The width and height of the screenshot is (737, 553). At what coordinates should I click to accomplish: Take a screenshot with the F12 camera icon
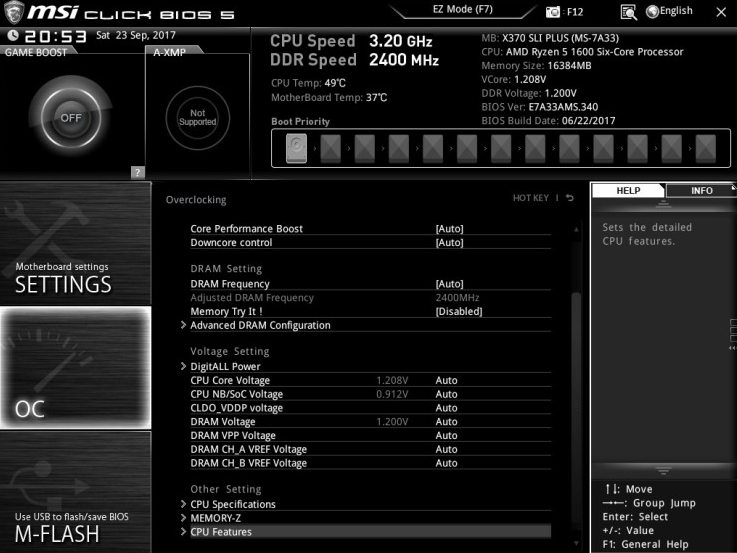553,12
